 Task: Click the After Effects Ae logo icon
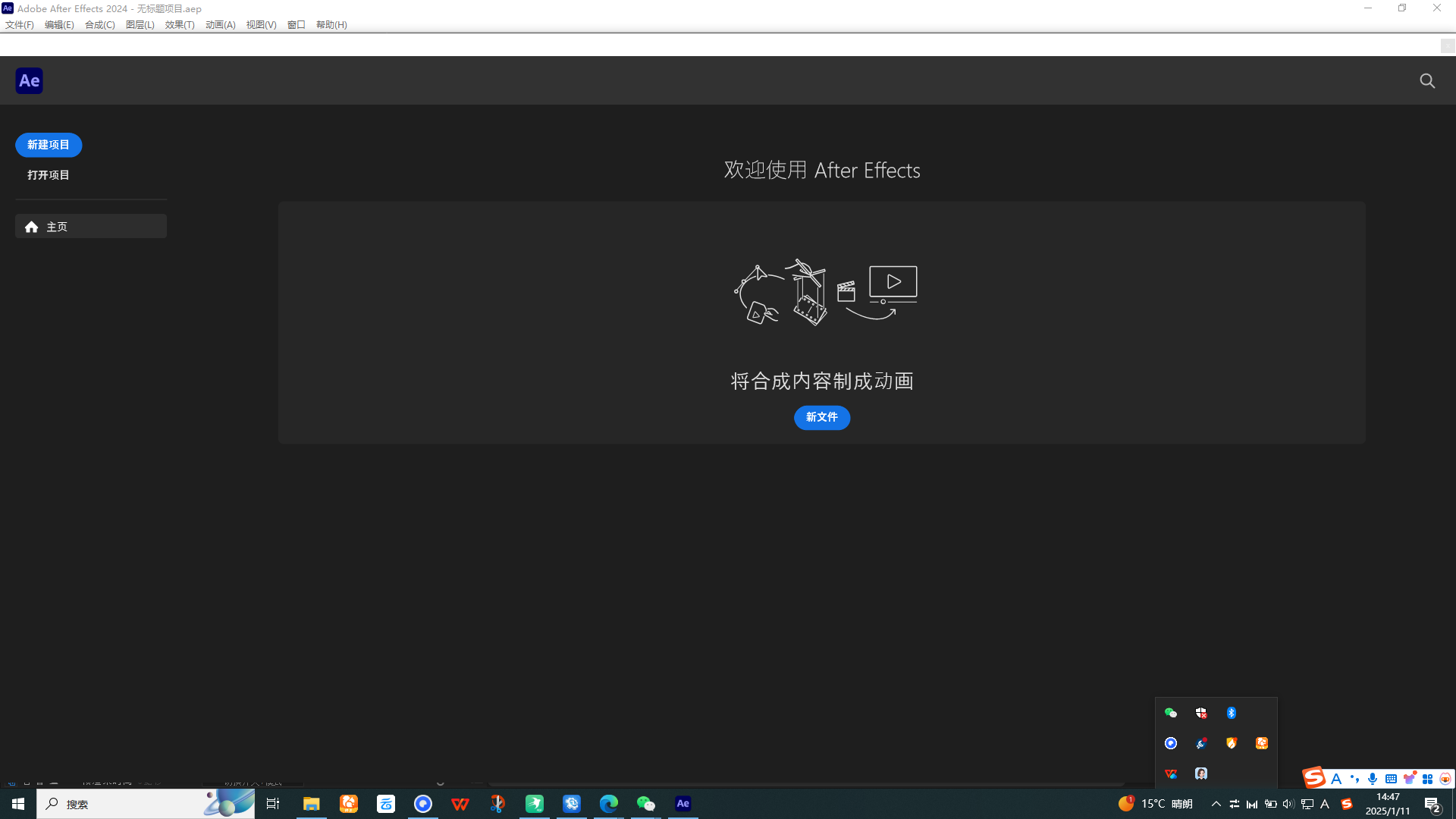pos(30,80)
